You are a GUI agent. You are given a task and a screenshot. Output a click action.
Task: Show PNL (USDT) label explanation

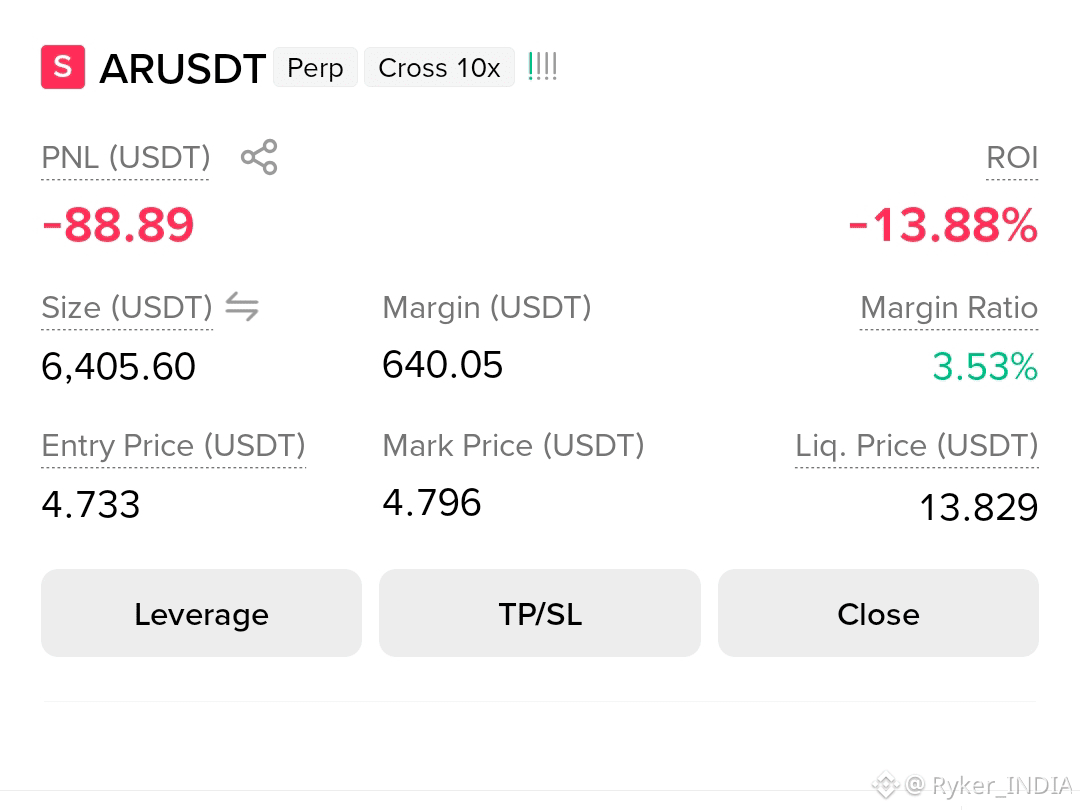coord(125,158)
